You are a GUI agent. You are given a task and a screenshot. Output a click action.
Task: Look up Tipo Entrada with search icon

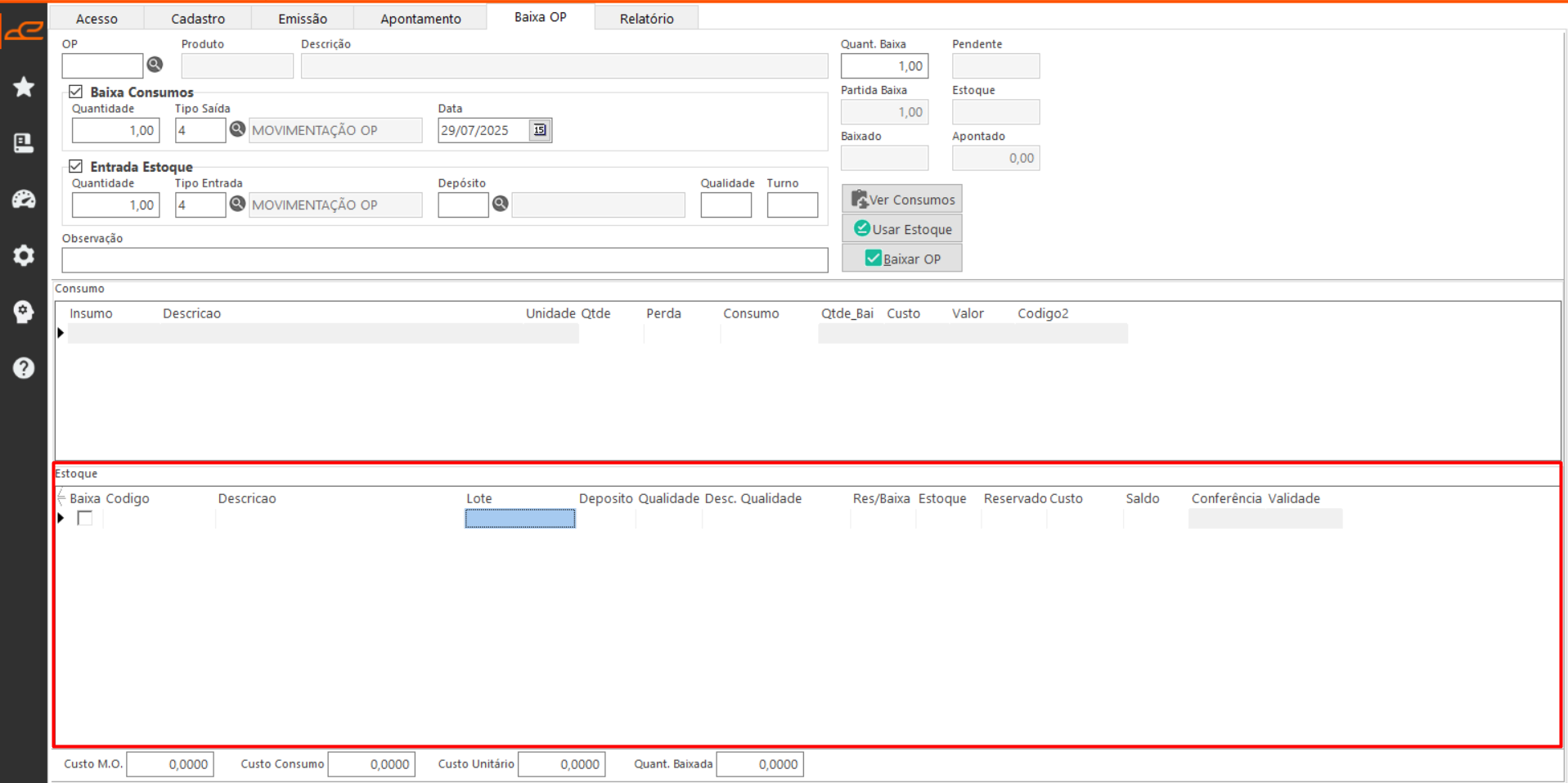[237, 204]
